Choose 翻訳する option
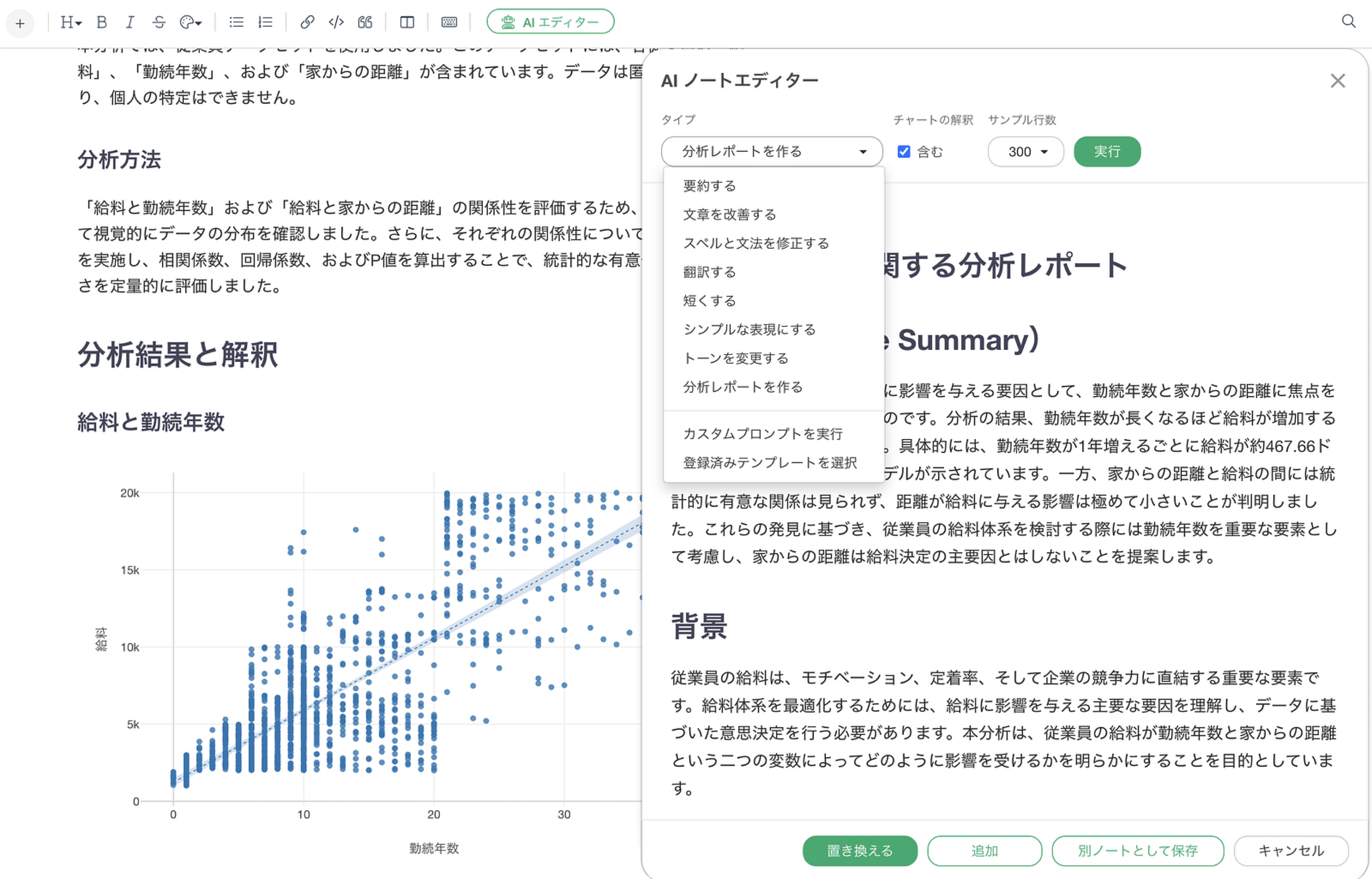 coord(773,272)
